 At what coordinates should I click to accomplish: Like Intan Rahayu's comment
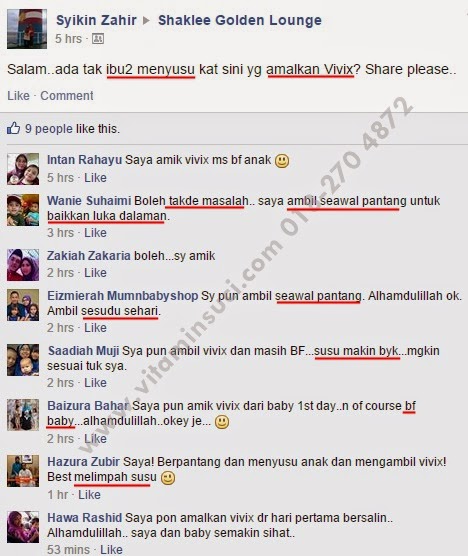(95, 178)
